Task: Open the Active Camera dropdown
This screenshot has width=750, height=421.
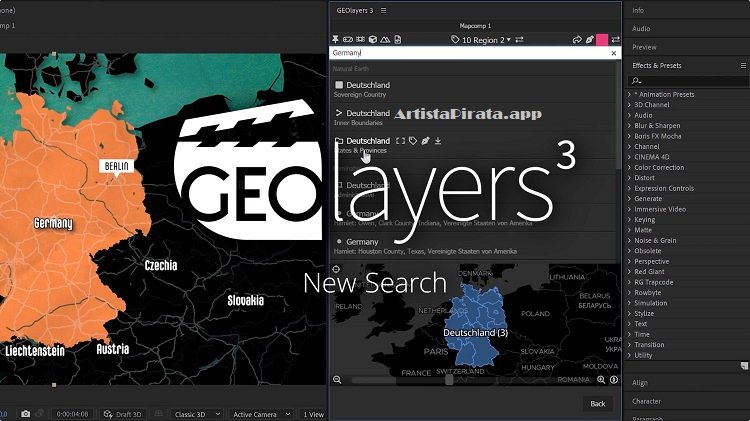Action: click(261, 414)
